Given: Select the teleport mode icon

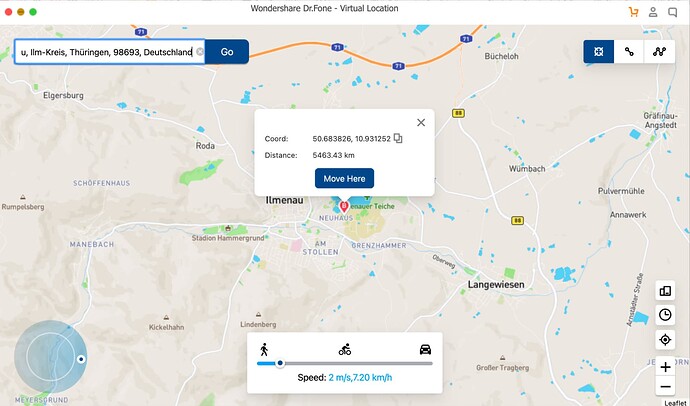Looking at the screenshot, I should [x=598, y=51].
